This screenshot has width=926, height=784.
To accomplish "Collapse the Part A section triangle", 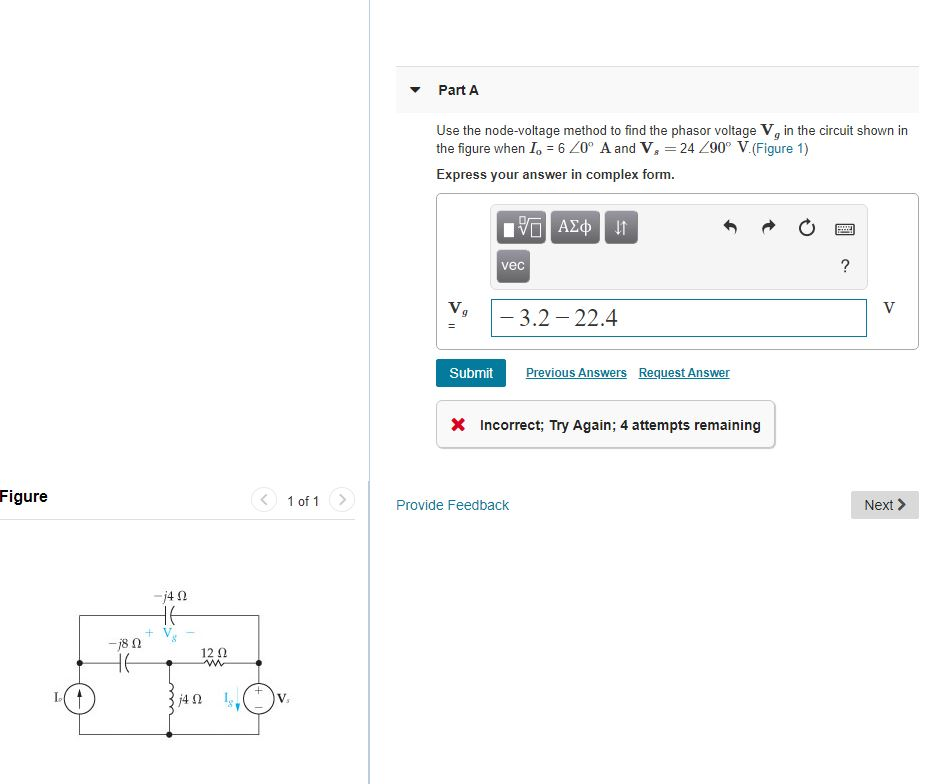I will 414,89.
